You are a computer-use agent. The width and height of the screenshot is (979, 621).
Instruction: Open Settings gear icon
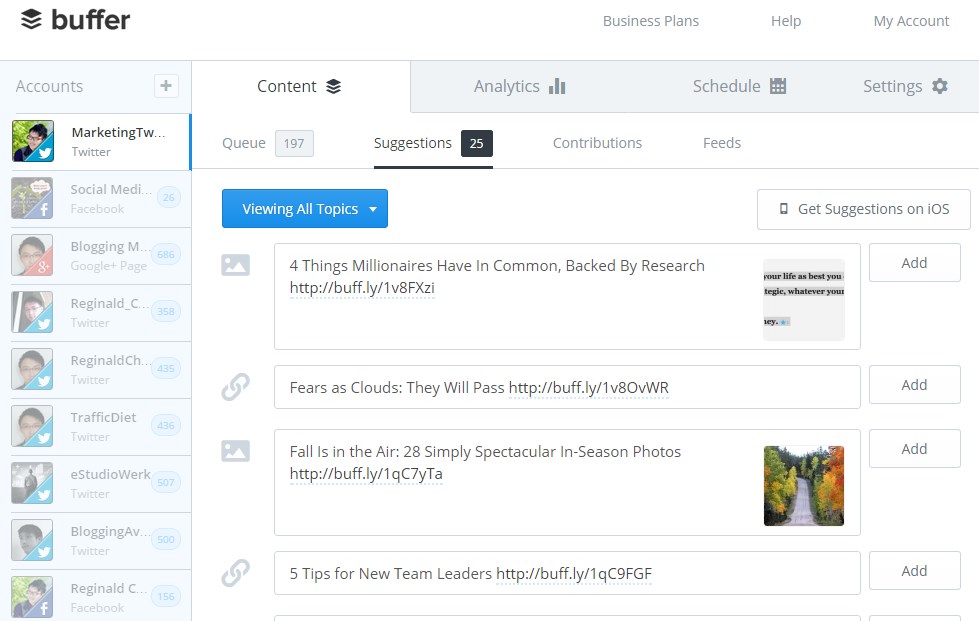[x=940, y=86]
